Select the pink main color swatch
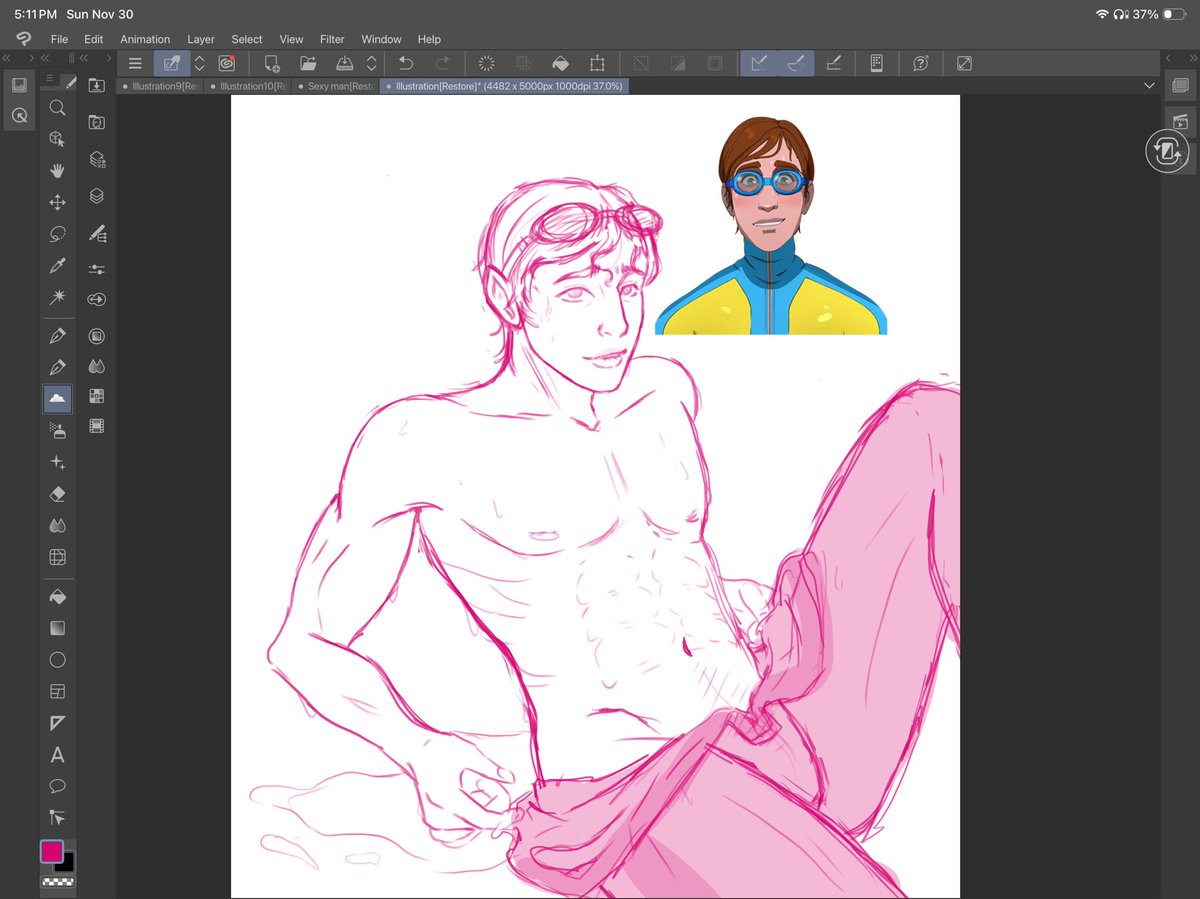Image resolution: width=1200 pixels, height=899 pixels. (52, 852)
